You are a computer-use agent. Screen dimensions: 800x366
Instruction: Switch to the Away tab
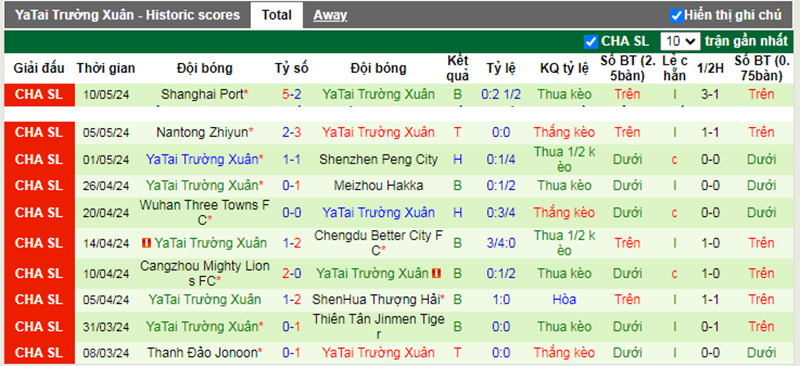tap(330, 15)
